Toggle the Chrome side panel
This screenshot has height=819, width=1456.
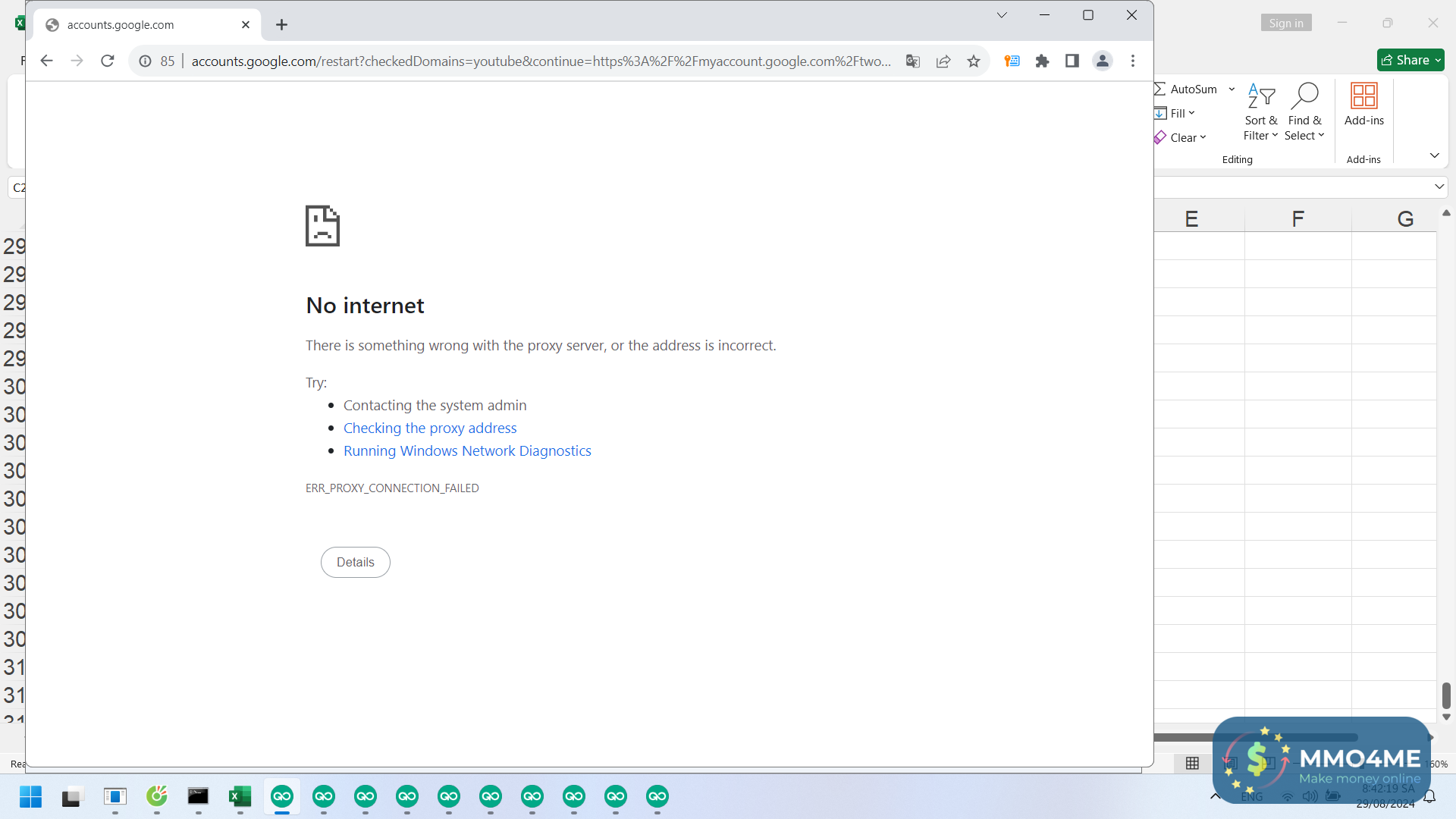(1072, 61)
